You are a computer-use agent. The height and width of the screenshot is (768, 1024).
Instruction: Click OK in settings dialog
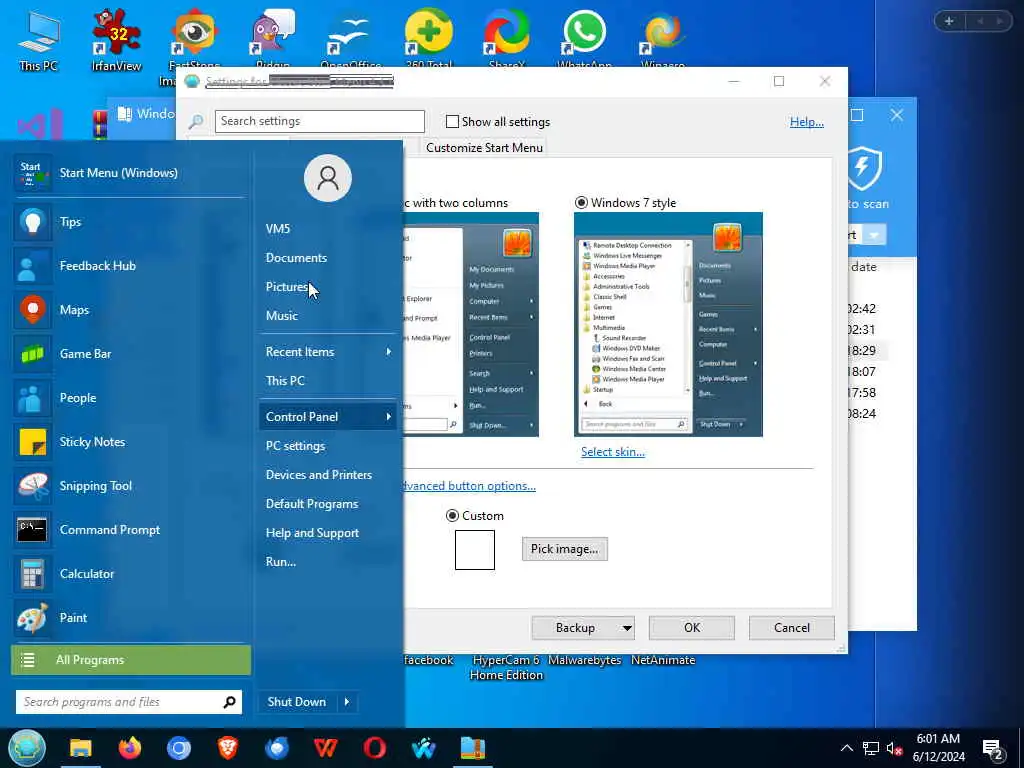click(x=692, y=628)
